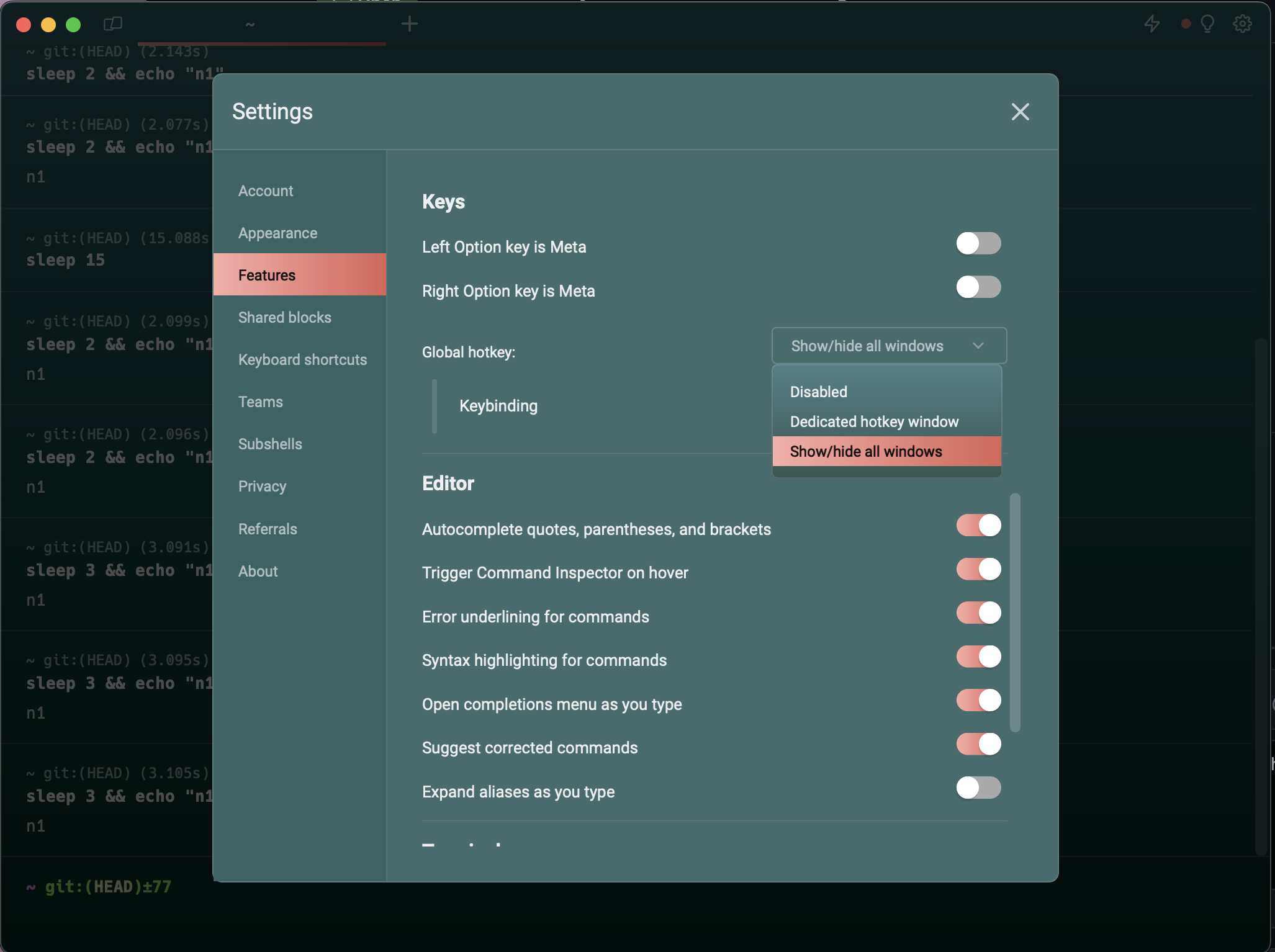
Task: Click the tab overview icon in the titlebar
Action: pyautogui.click(x=114, y=24)
